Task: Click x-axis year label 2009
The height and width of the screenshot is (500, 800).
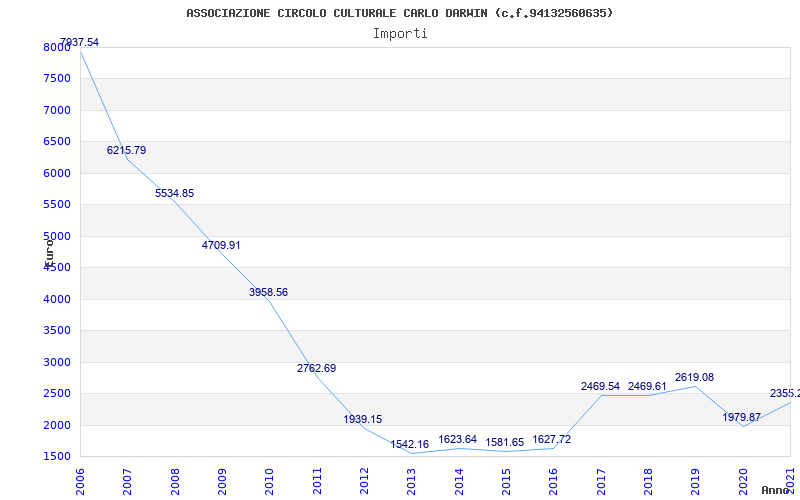Action: click(222, 482)
